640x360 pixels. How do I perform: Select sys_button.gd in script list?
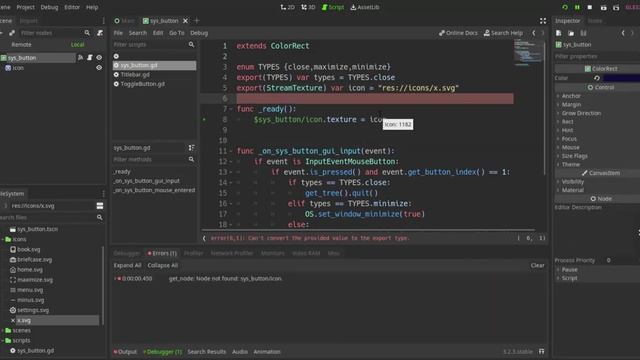[x=155, y=65]
